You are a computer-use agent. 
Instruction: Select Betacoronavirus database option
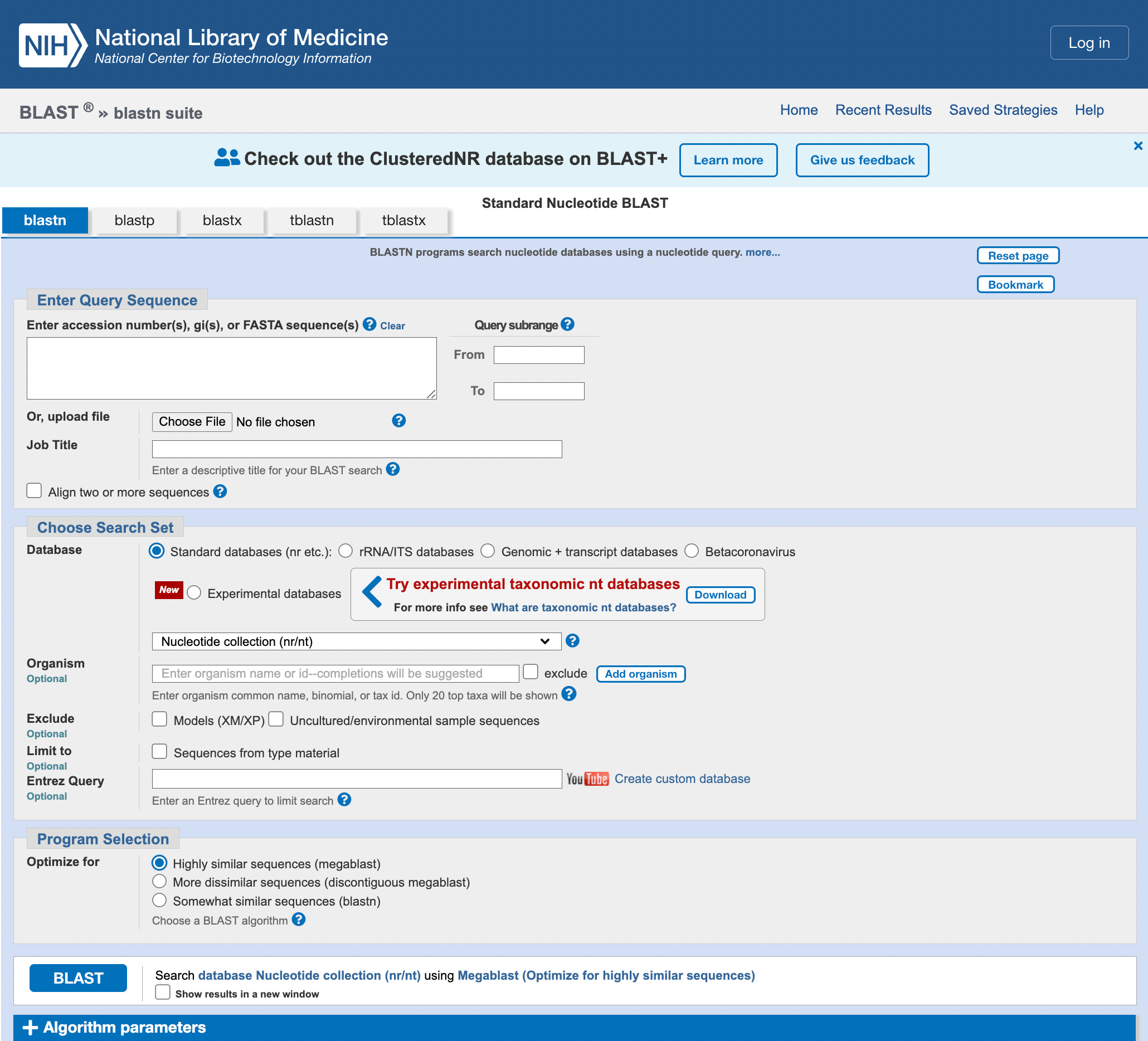click(691, 551)
